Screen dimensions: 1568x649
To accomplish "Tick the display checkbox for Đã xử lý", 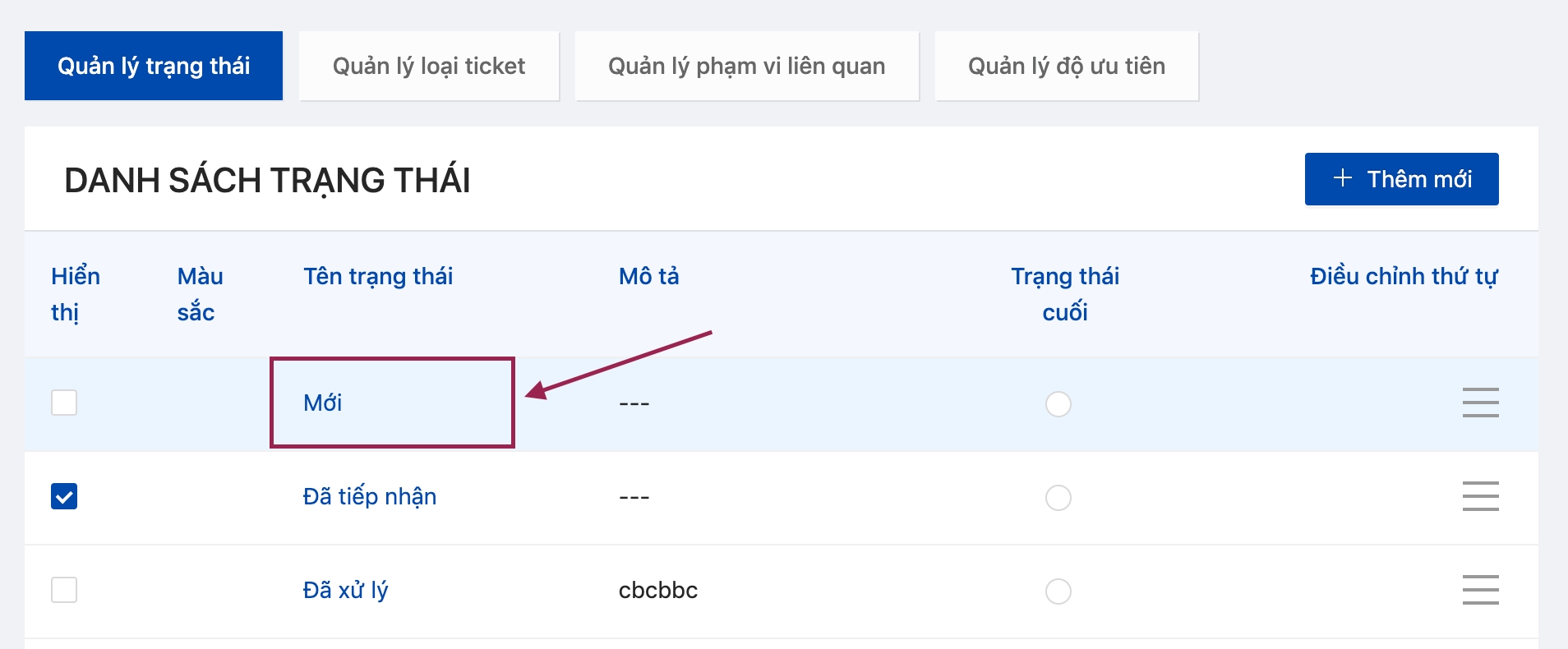I will [64, 590].
